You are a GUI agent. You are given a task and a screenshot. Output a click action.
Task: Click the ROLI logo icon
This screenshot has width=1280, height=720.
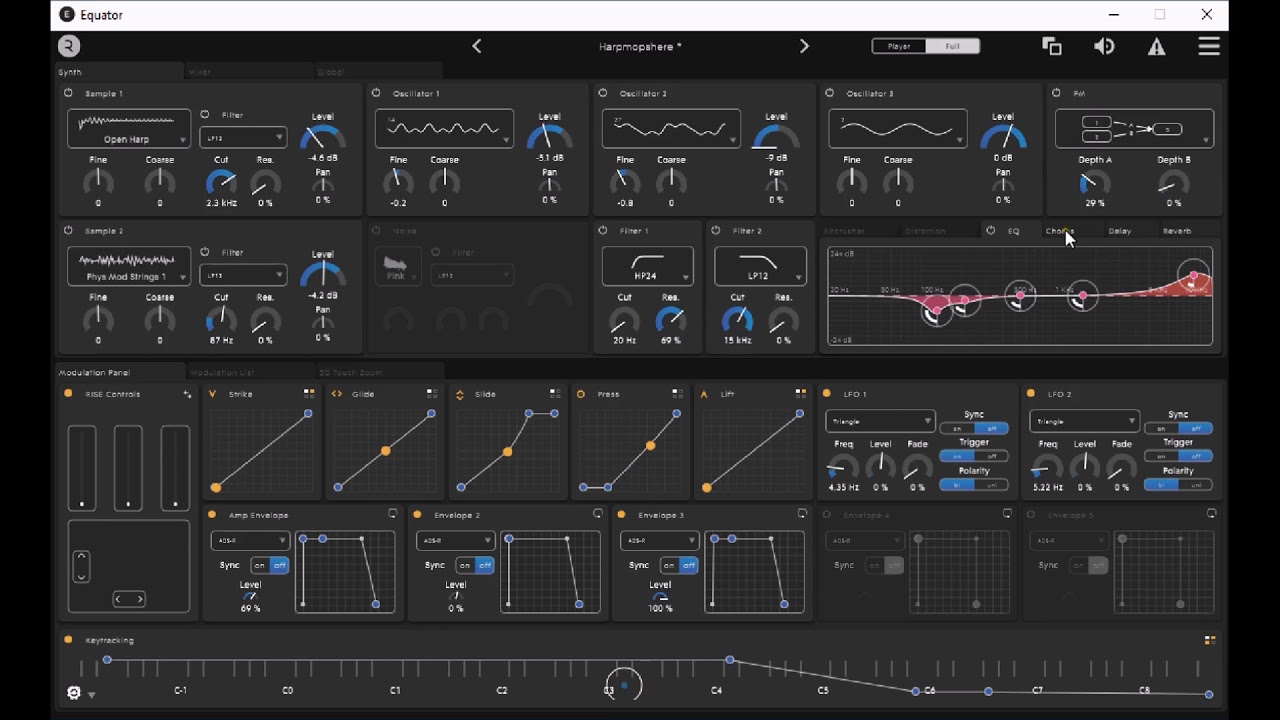click(68, 46)
